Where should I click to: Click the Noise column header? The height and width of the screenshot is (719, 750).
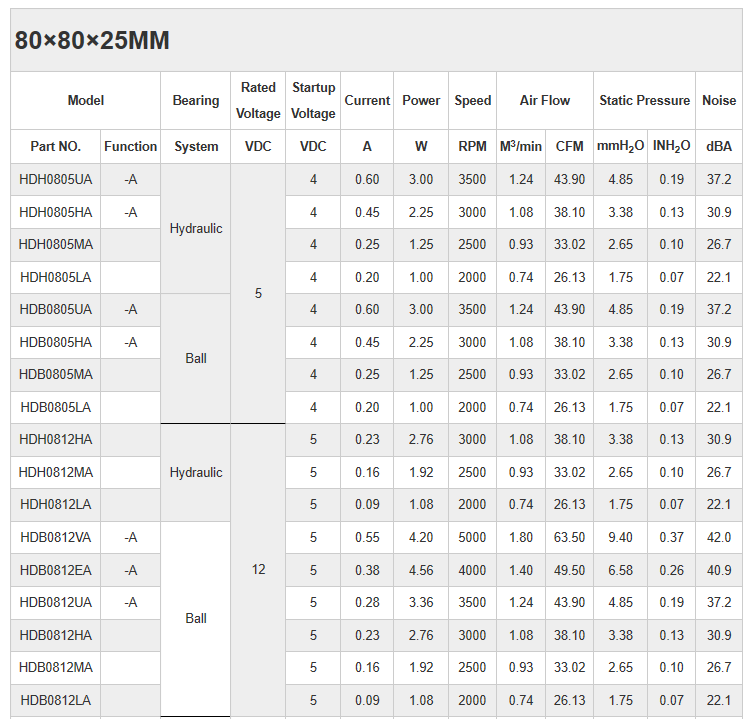718,100
